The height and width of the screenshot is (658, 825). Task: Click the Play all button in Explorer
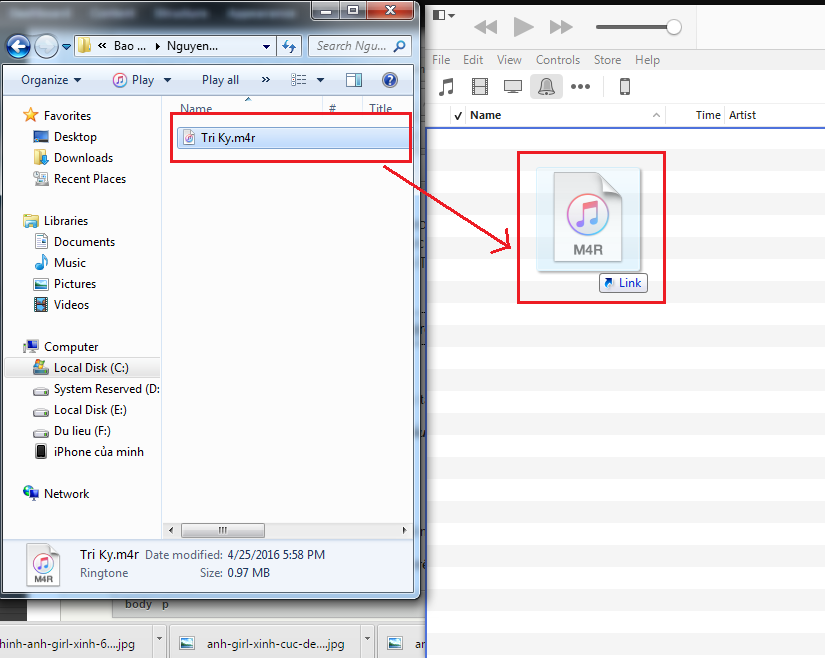coord(220,80)
